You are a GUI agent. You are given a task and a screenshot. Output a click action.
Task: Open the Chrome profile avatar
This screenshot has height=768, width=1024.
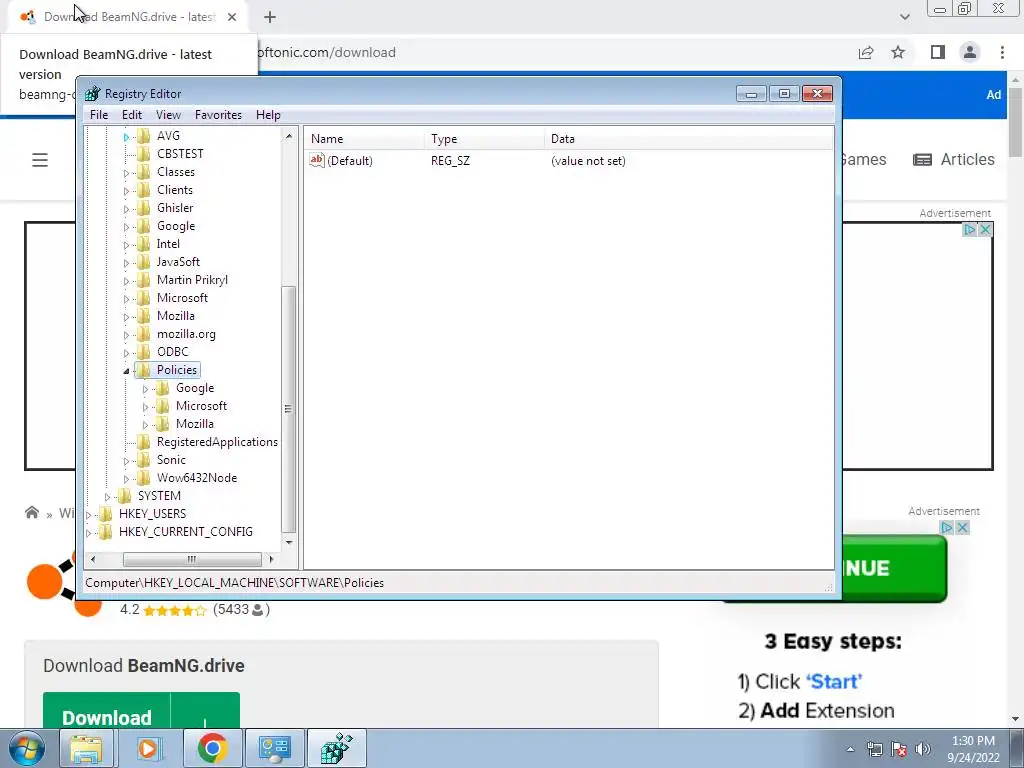(x=970, y=52)
